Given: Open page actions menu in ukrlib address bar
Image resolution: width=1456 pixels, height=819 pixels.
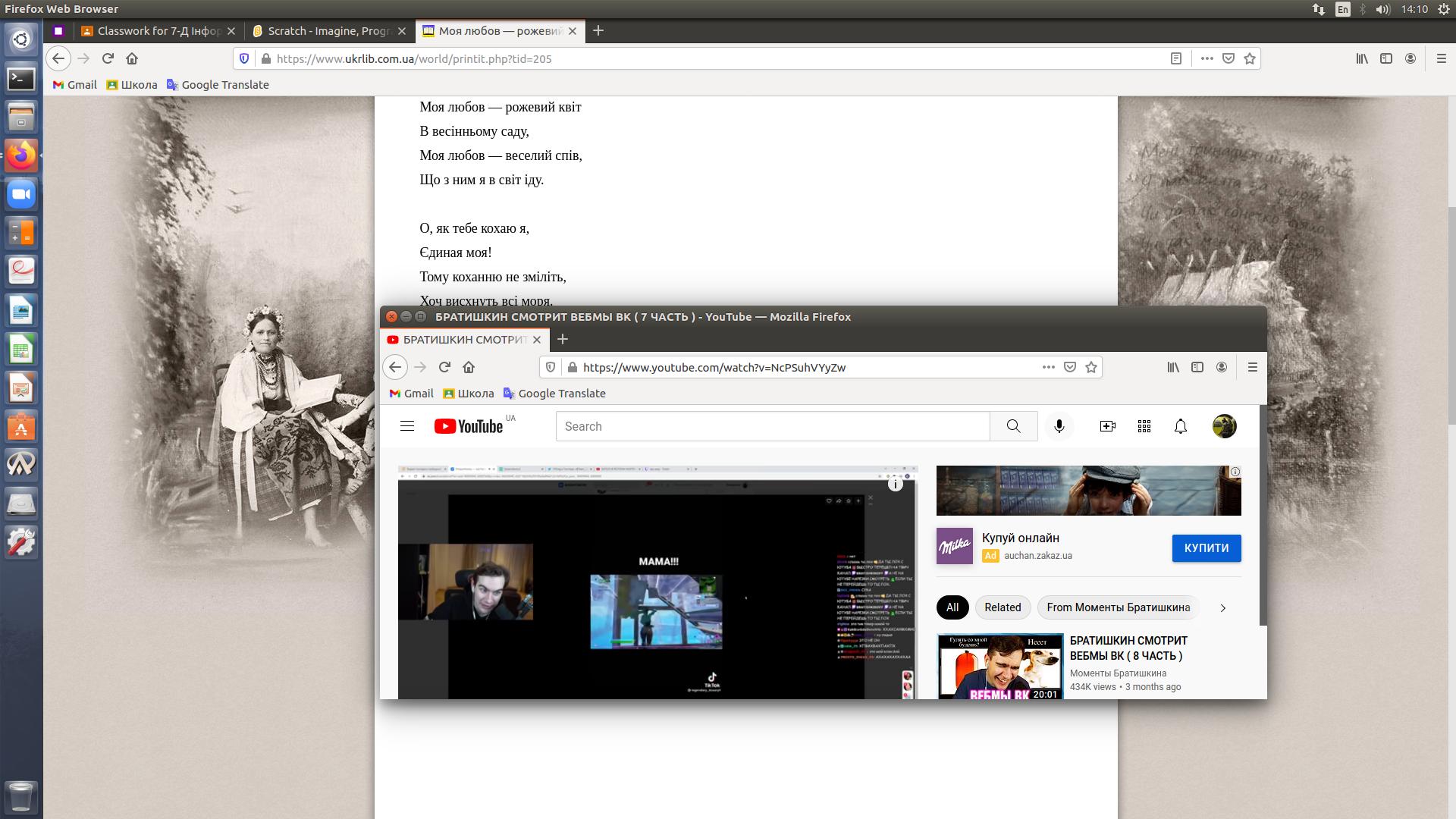Looking at the screenshot, I should tap(1207, 58).
